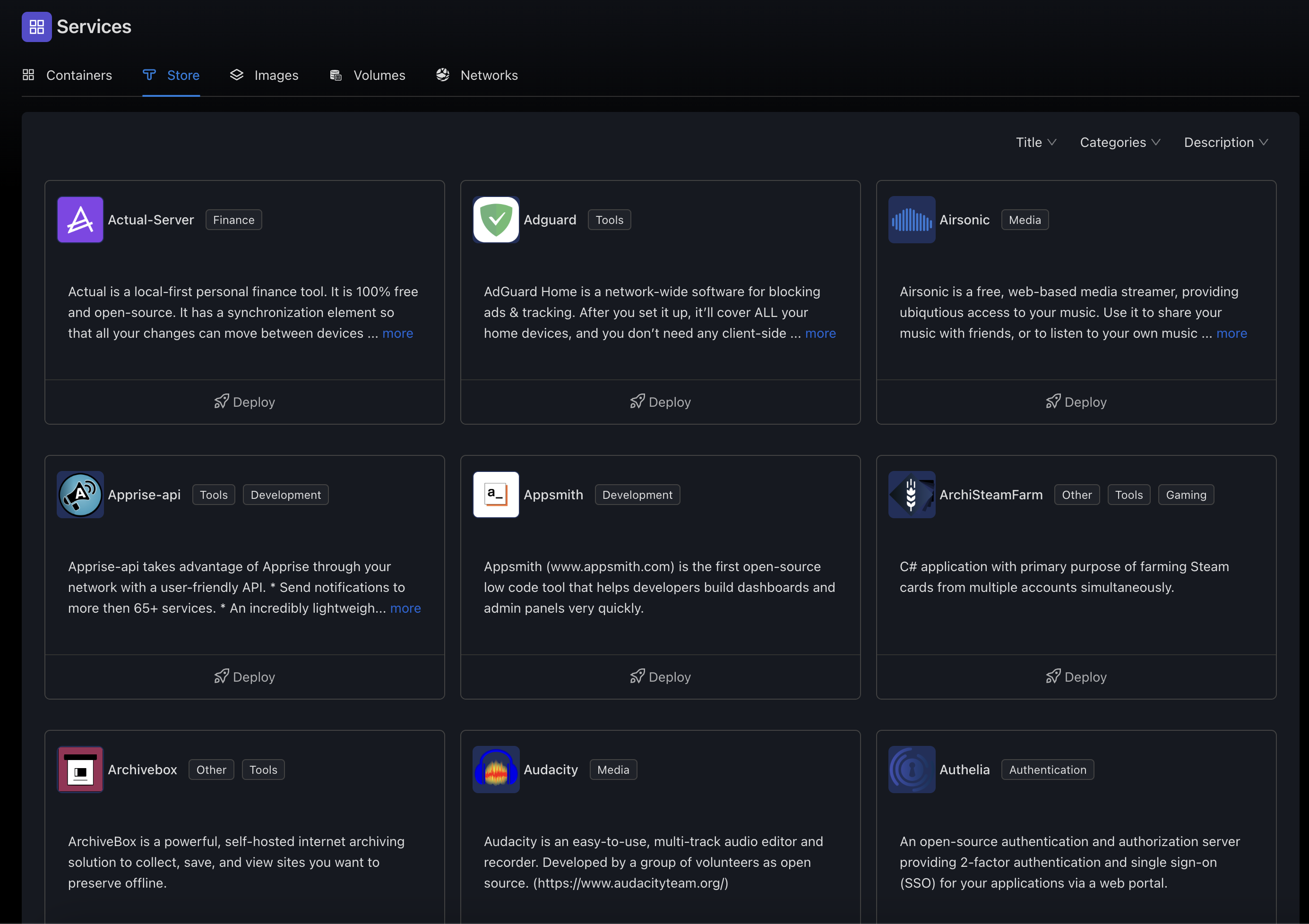
Task: Click the Gaming tag on ArchiSteamFarm
Action: coord(1187,495)
